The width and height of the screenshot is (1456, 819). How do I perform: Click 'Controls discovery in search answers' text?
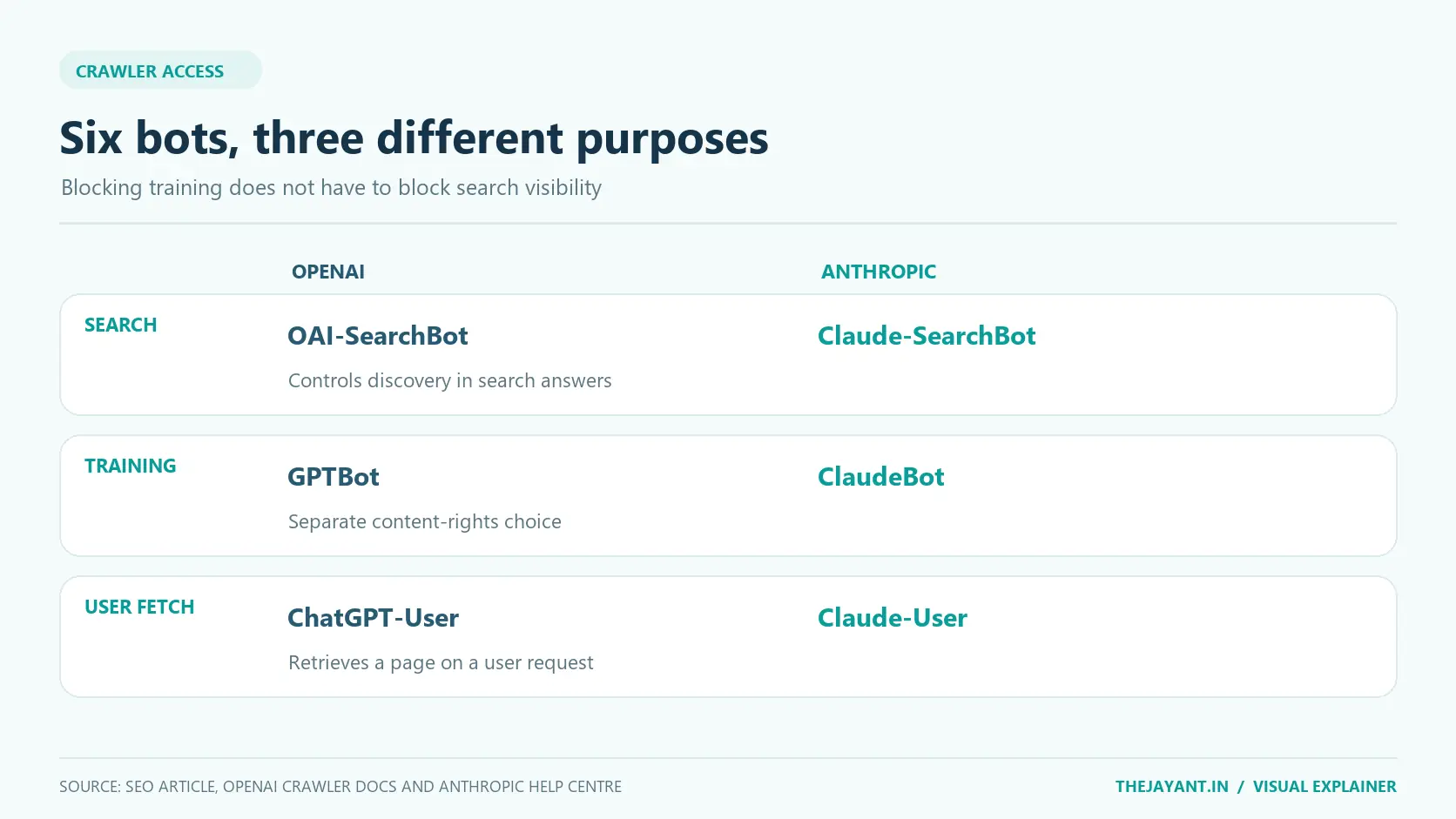[449, 381]
